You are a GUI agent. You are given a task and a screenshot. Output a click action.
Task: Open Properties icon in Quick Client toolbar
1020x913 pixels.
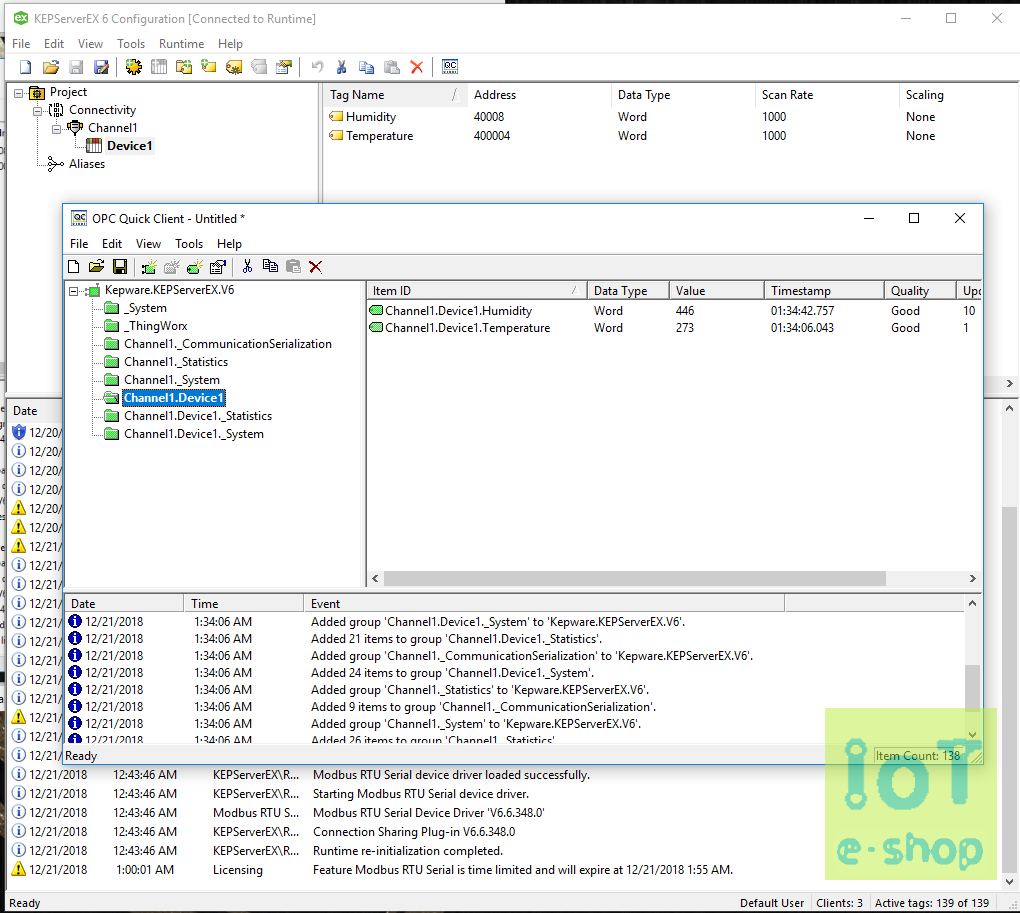[218, 267]
